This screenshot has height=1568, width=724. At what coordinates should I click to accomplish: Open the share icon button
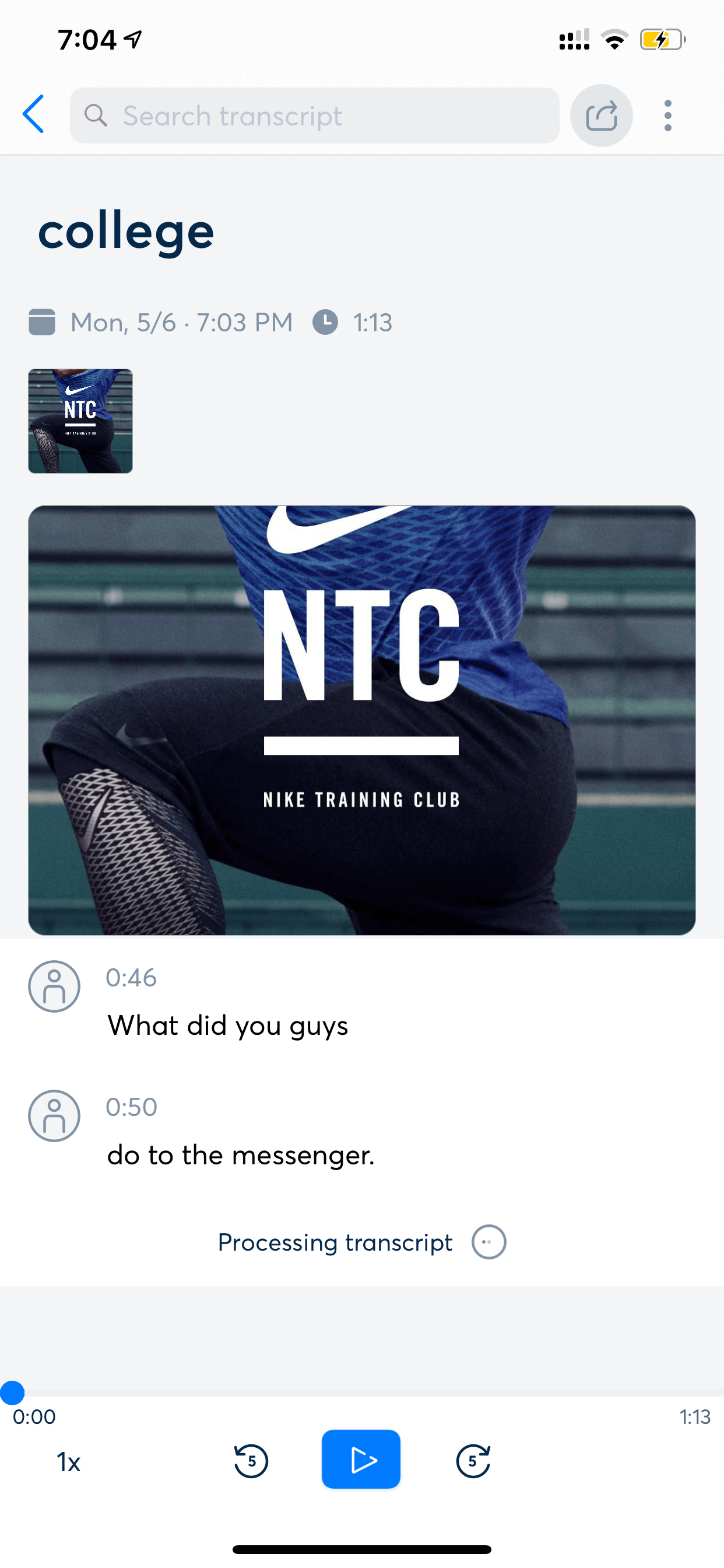(601, 116)
